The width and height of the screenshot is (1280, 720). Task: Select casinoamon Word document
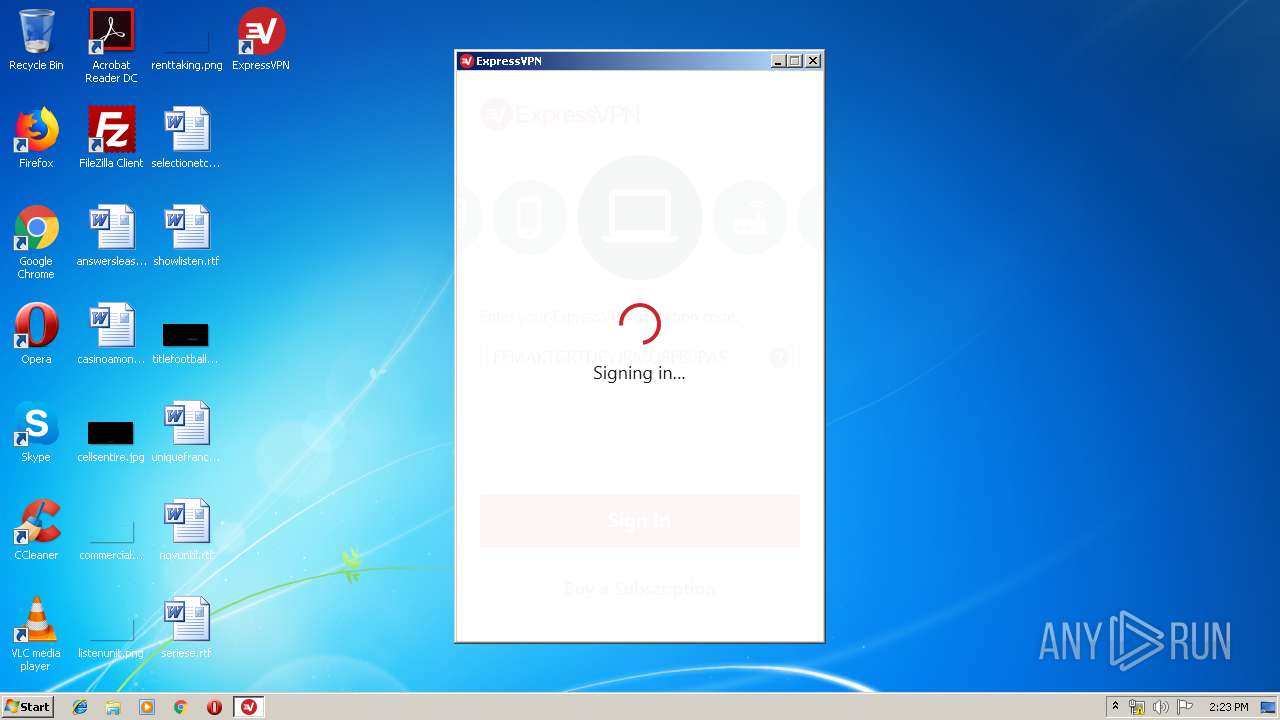click(x=111, y=334)
